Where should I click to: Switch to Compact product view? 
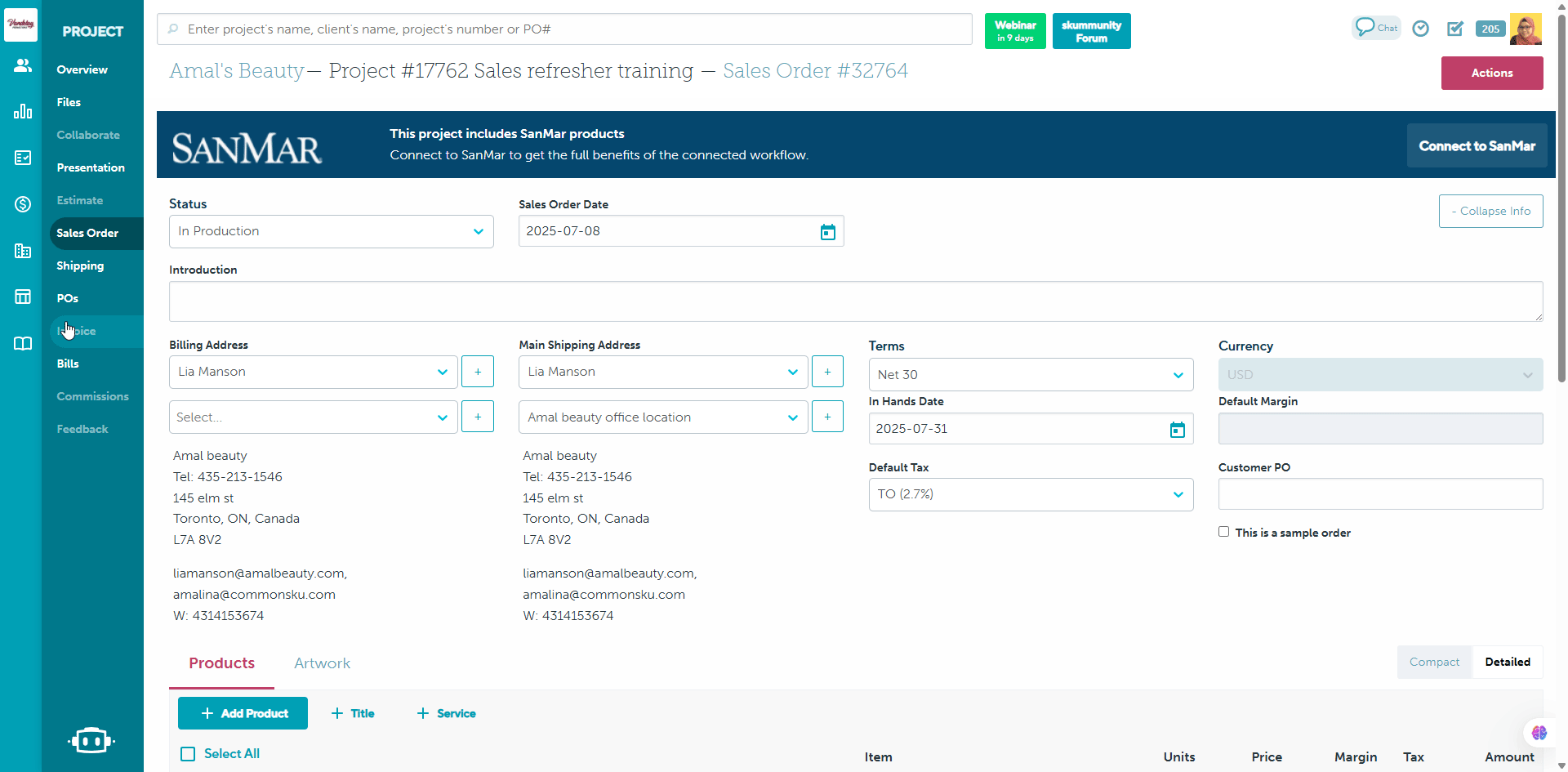(1433, 663)
